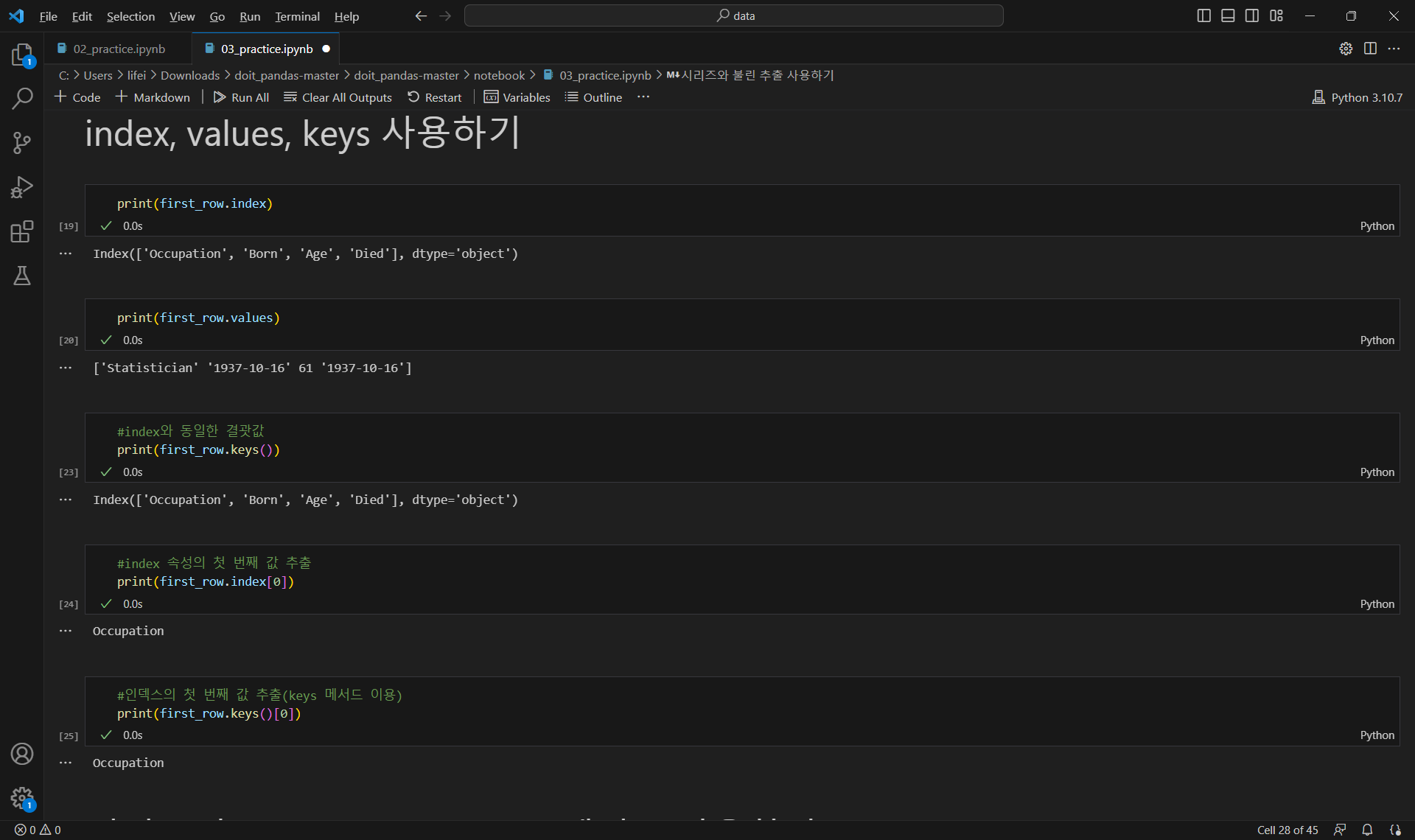
Task: Open the Accounts icon in activity bar
Action: [22, 754]
